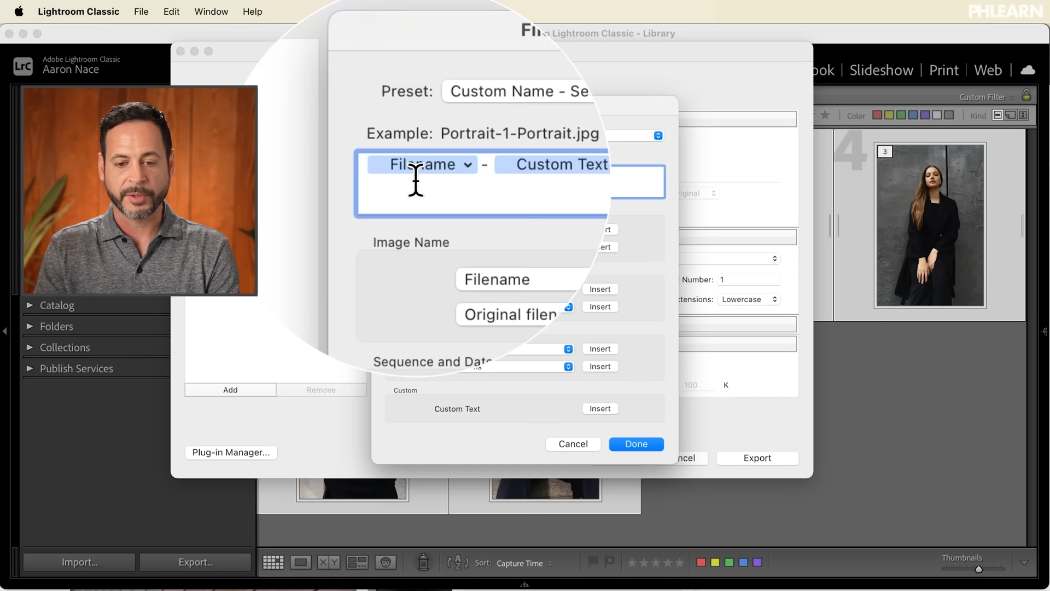1050x591 pixels.
Task: Filter by master photos kind icon
Action: [x=998, y=115]
